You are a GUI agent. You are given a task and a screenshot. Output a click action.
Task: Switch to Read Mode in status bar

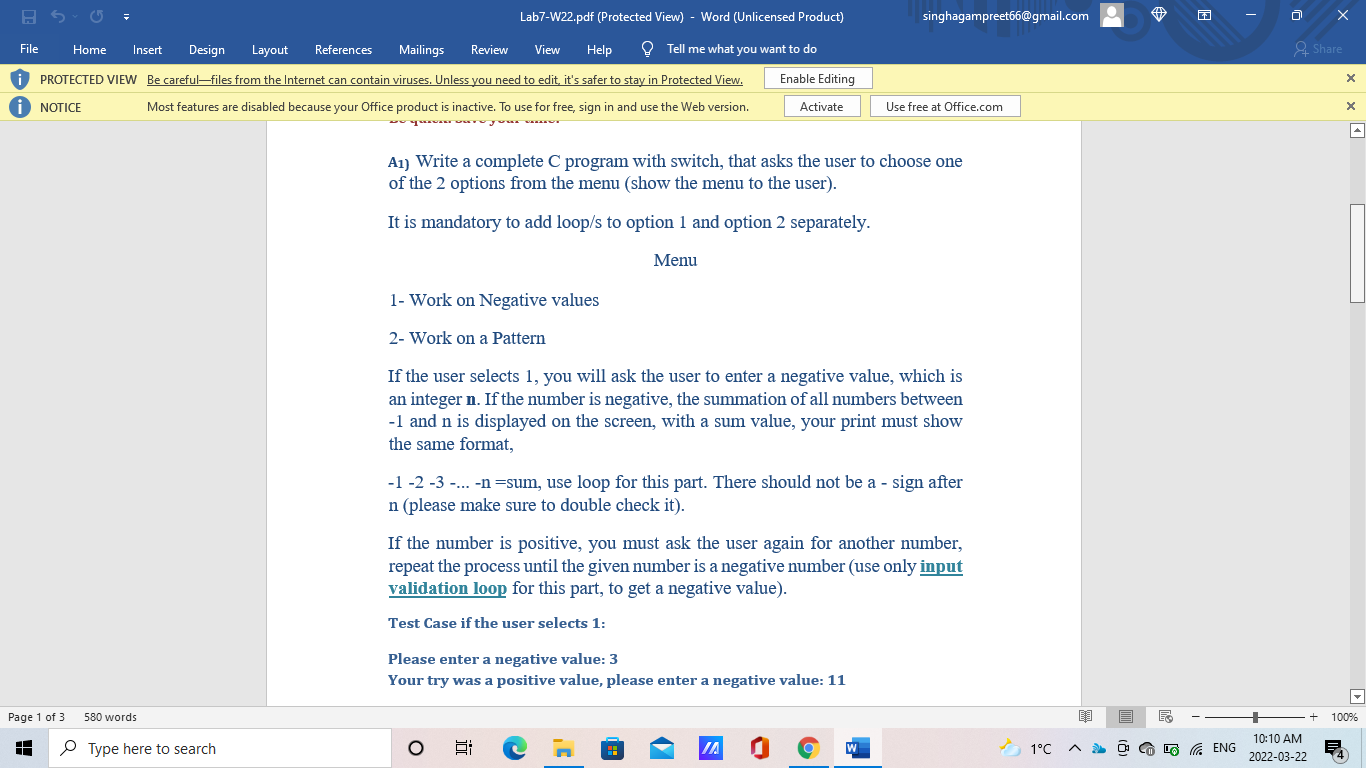pos(1086,716)
